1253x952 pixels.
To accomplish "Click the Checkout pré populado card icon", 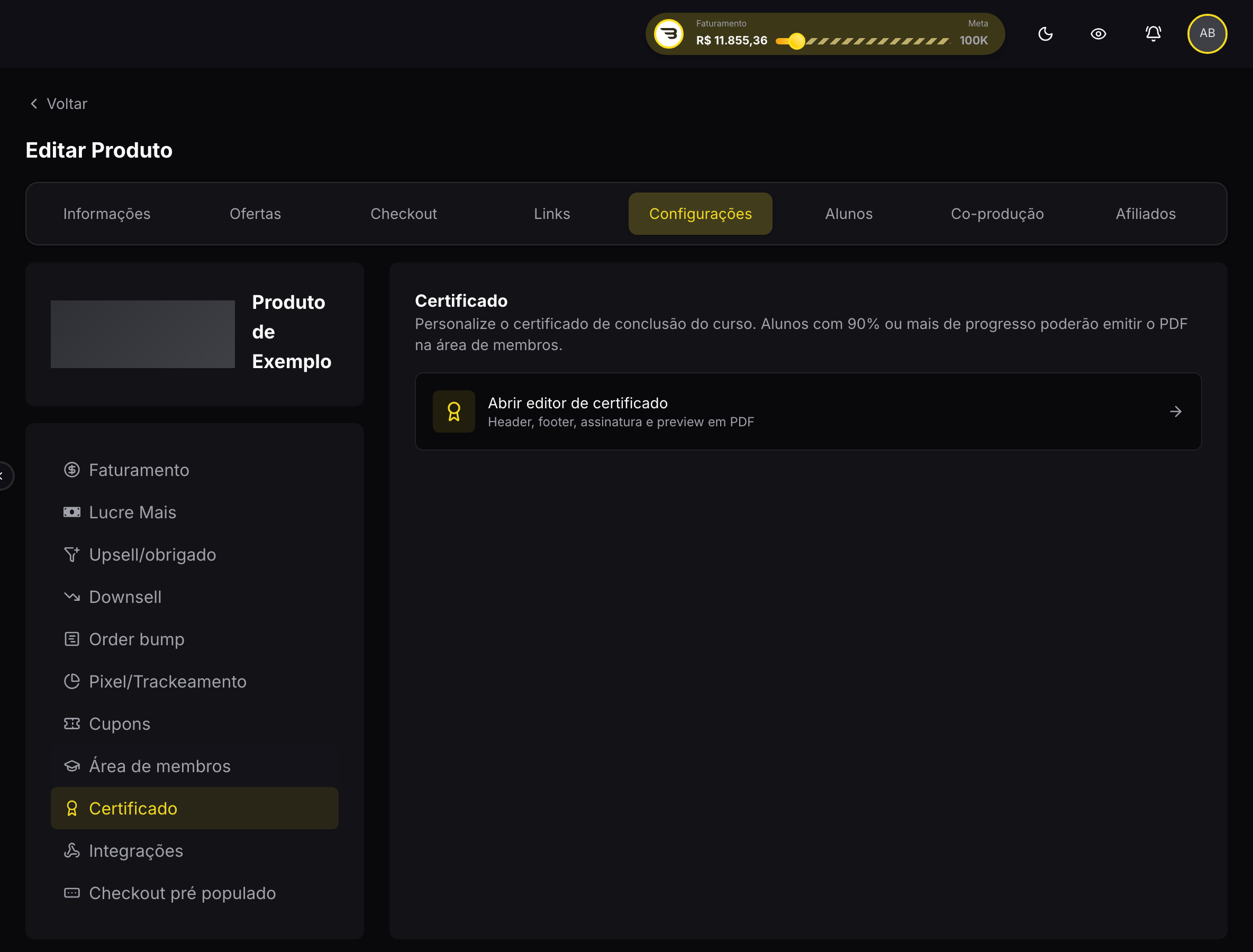I will [72, 893].
